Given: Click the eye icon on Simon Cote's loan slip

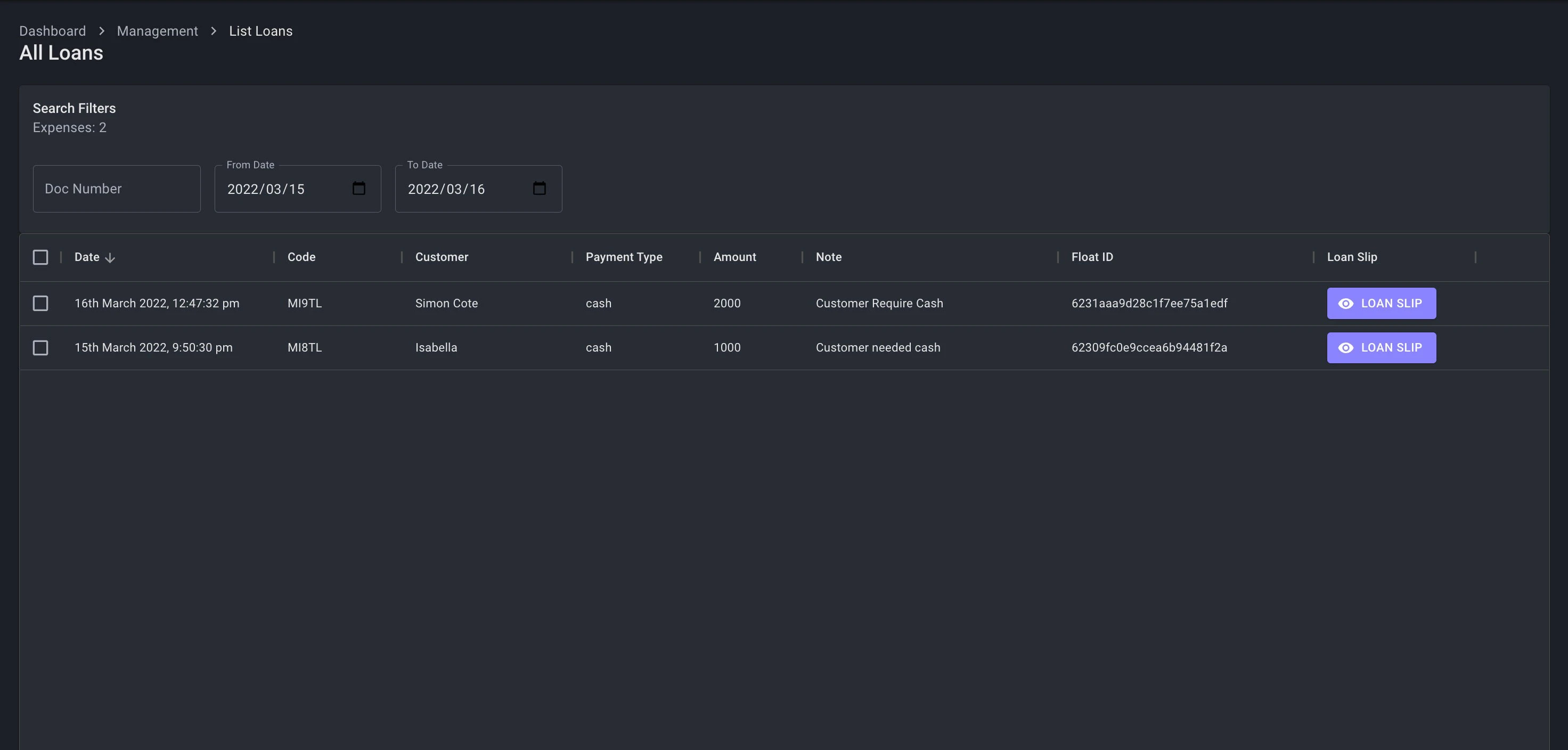Looking at the screenshot, I should 1346,303.
